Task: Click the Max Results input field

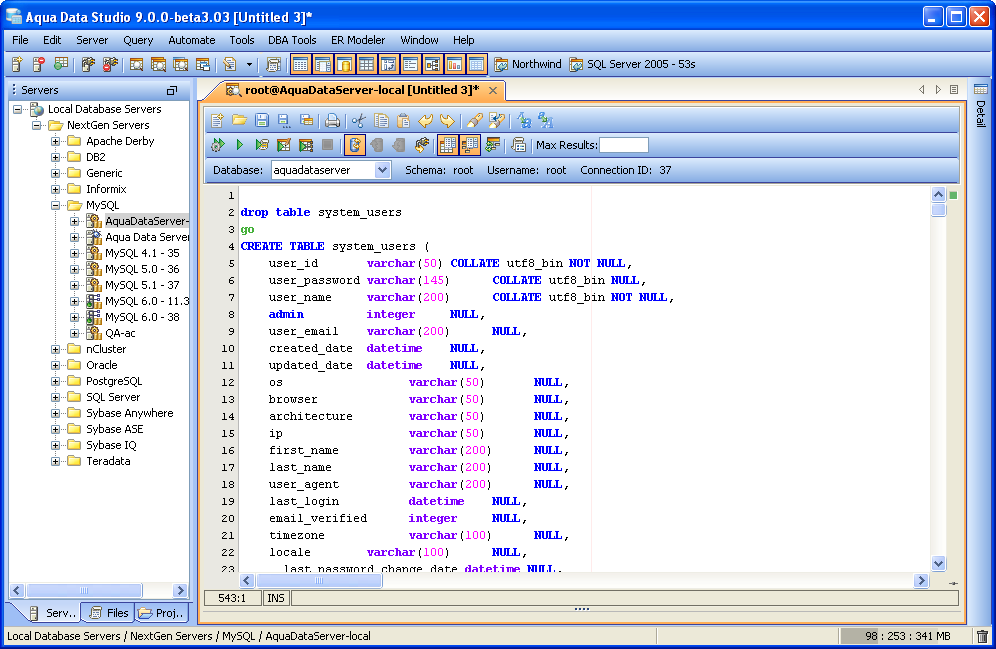Action: click(x=624, y=145)
